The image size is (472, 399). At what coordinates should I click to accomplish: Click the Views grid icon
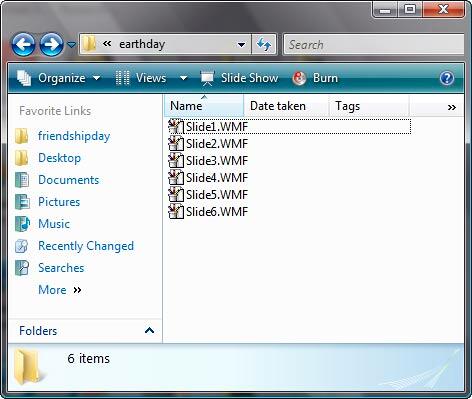(122, 78)
